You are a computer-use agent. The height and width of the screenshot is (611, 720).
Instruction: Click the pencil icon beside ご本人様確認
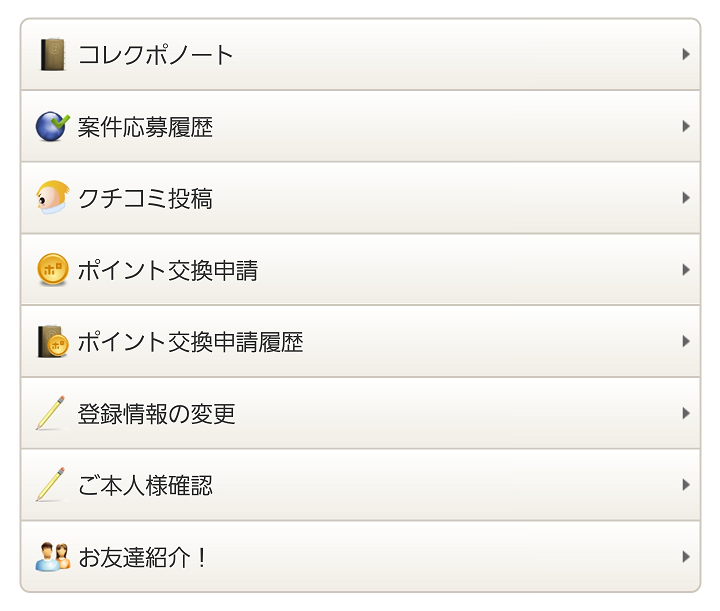click(51, 484)
